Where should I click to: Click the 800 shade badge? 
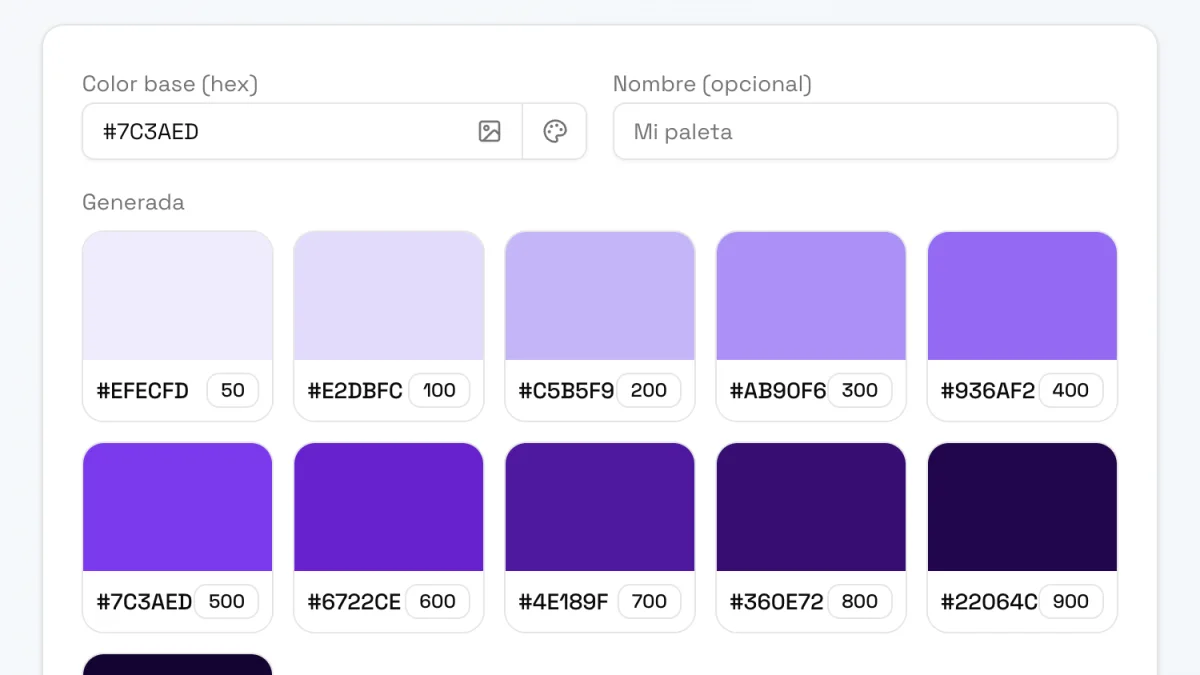[x=860, y=601]
